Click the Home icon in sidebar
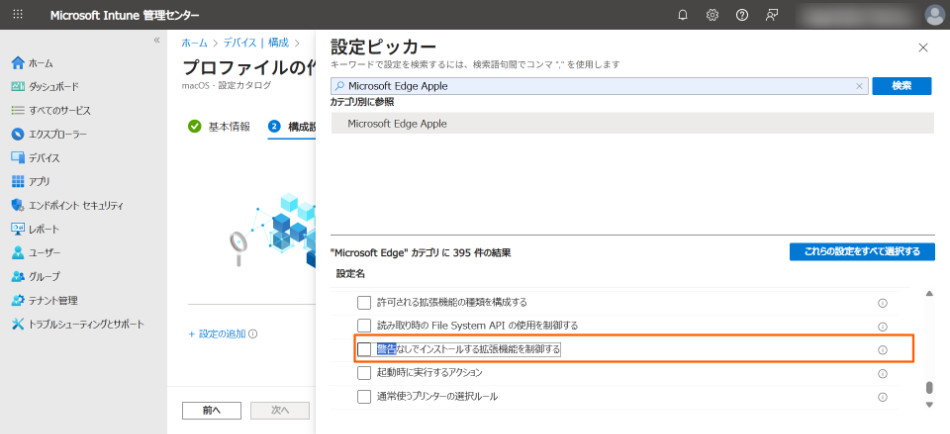This screenshot has width=950, height=434. coord(17,63)
